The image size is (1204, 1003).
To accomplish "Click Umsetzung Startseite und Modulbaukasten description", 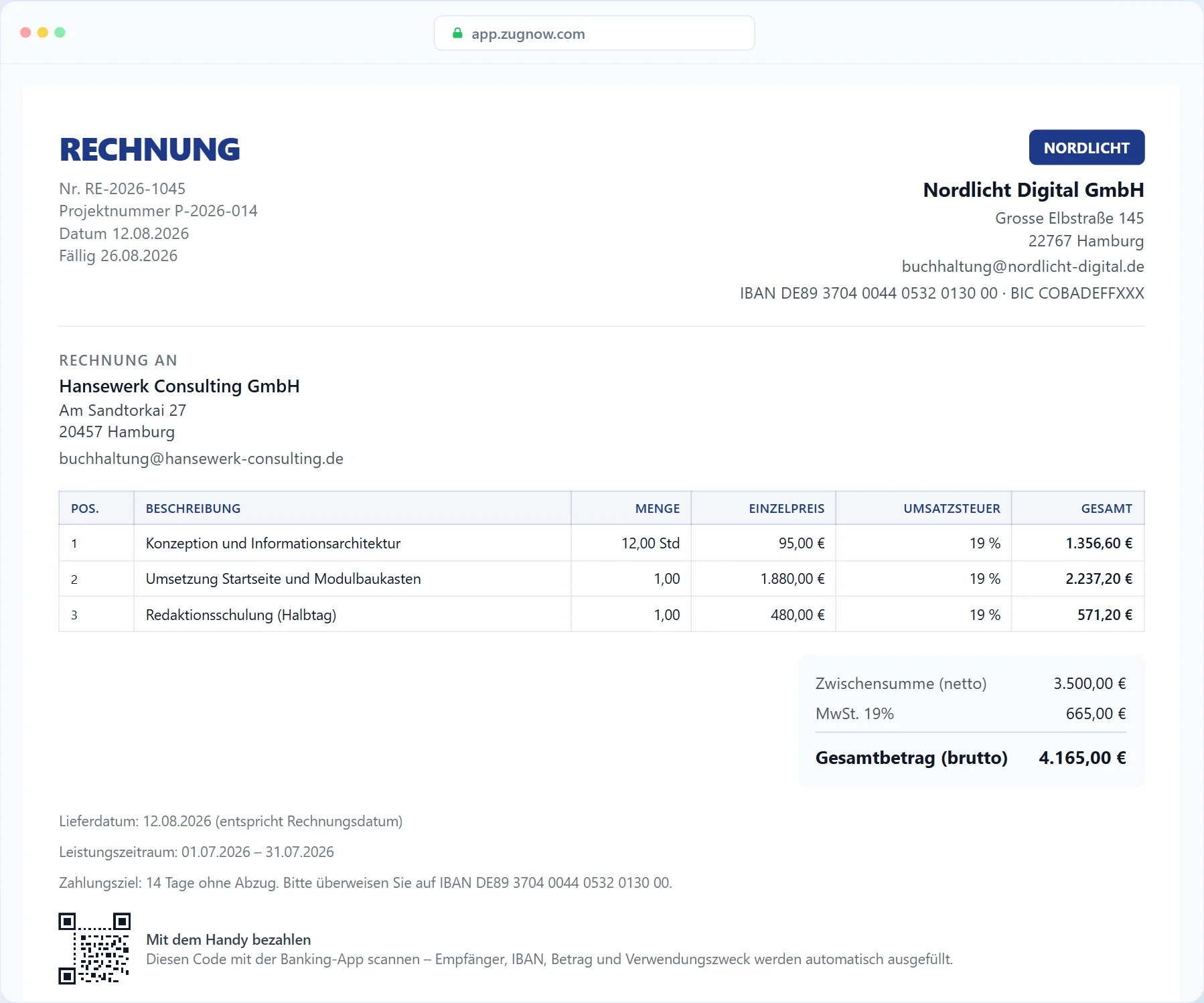I will [283, 578].
